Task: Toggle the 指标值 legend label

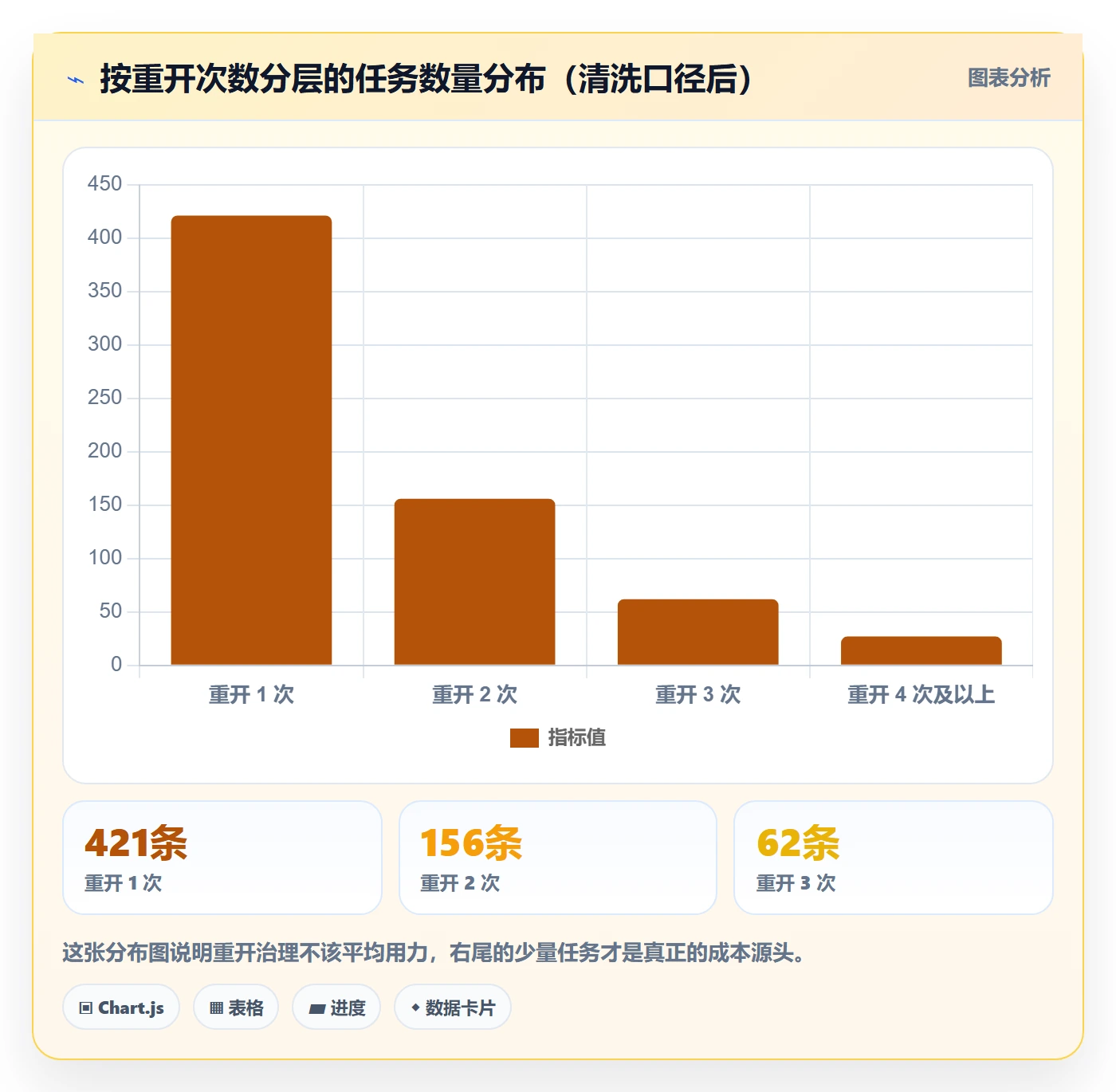Action: click(x=577, y=738)
